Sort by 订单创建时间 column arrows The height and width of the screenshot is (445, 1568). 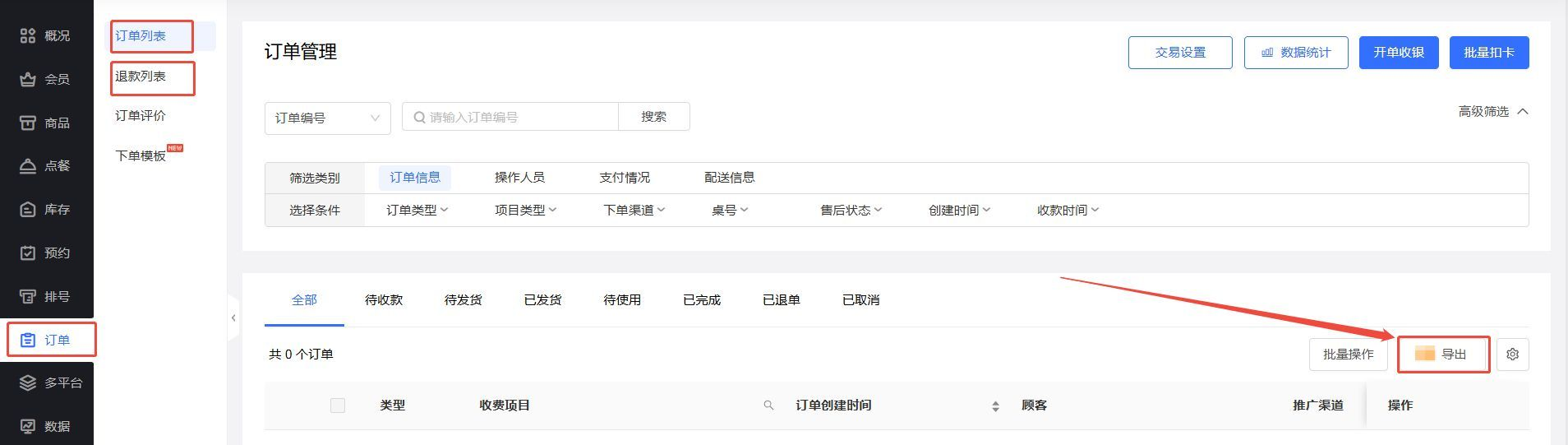click(995, 406)
